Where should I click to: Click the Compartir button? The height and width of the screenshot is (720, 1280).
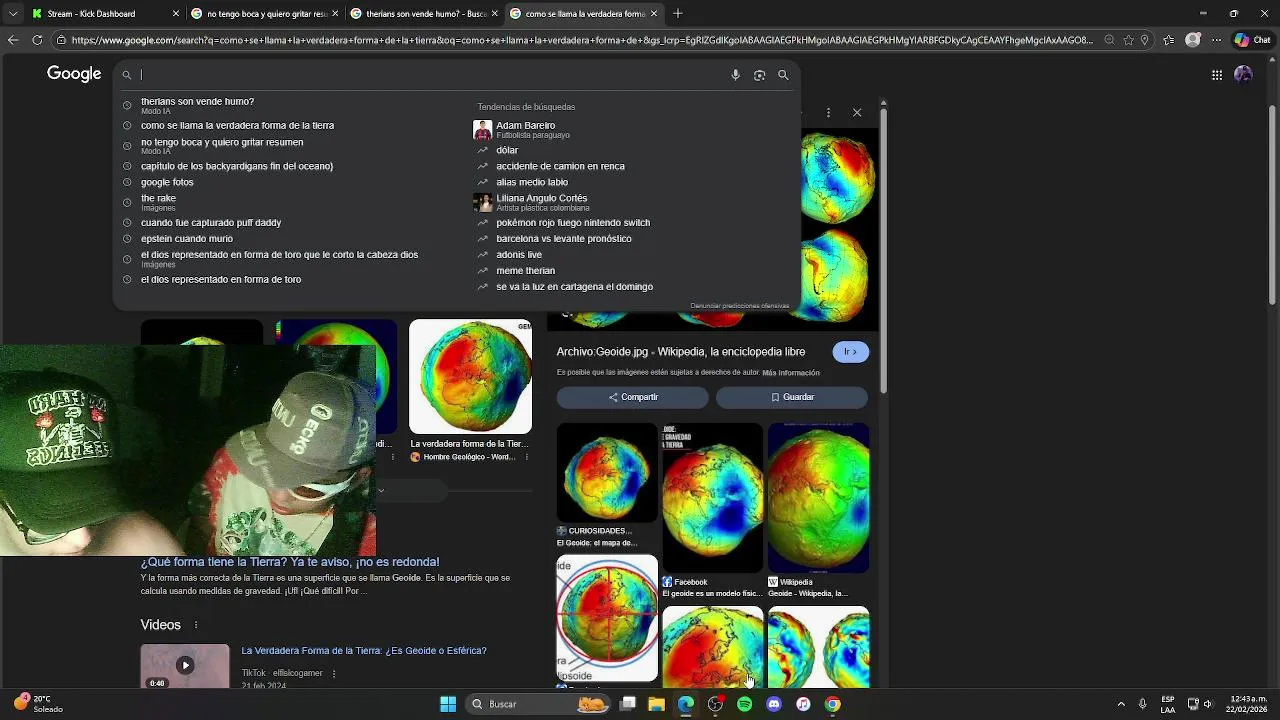click(x=633, y=397)
